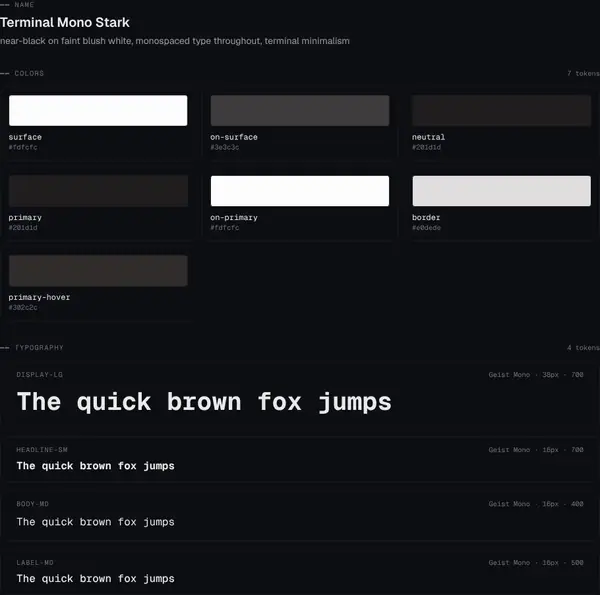Click the surface token name label
Screen dimensions: 600x595
point(25,137)
